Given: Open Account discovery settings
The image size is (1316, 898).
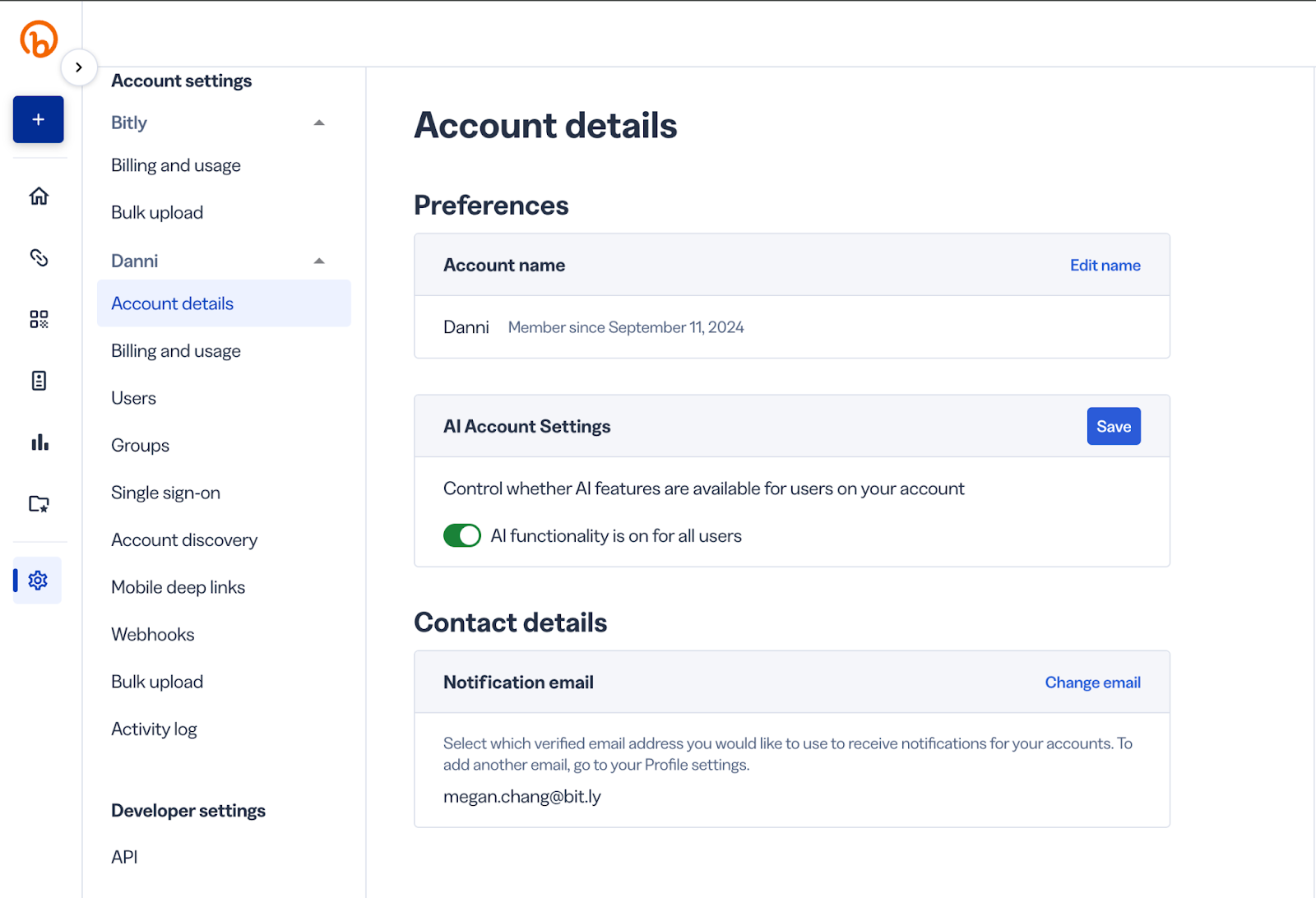Looking at the screenshot, I should [184, 540].
